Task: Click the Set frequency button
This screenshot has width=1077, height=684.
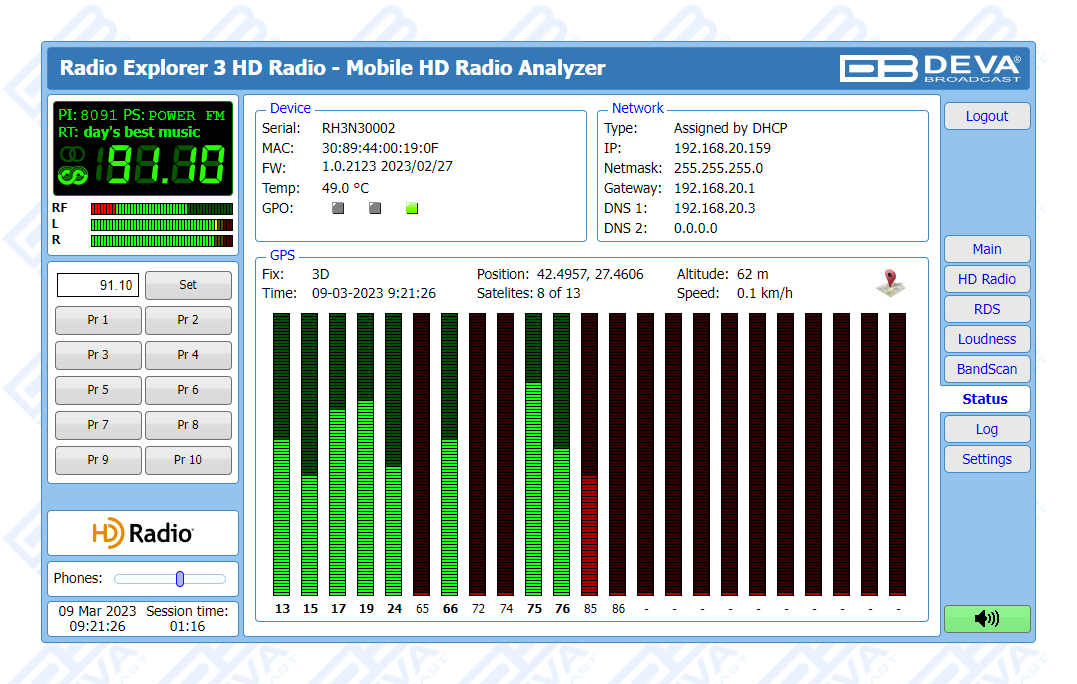Action: pos(188,285)
